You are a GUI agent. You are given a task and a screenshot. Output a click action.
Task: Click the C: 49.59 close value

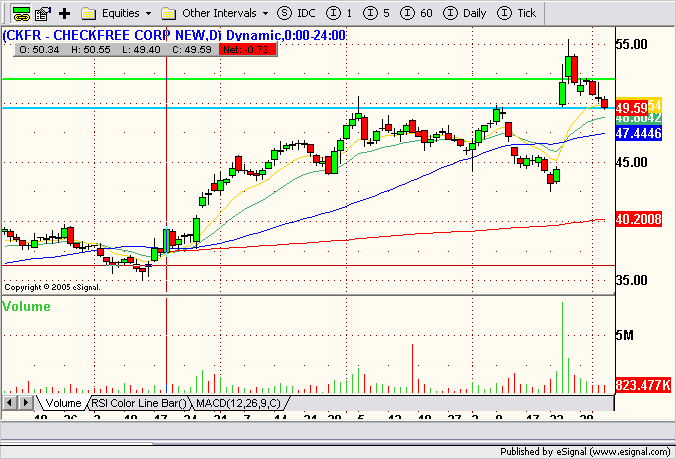tap(192, 50)
